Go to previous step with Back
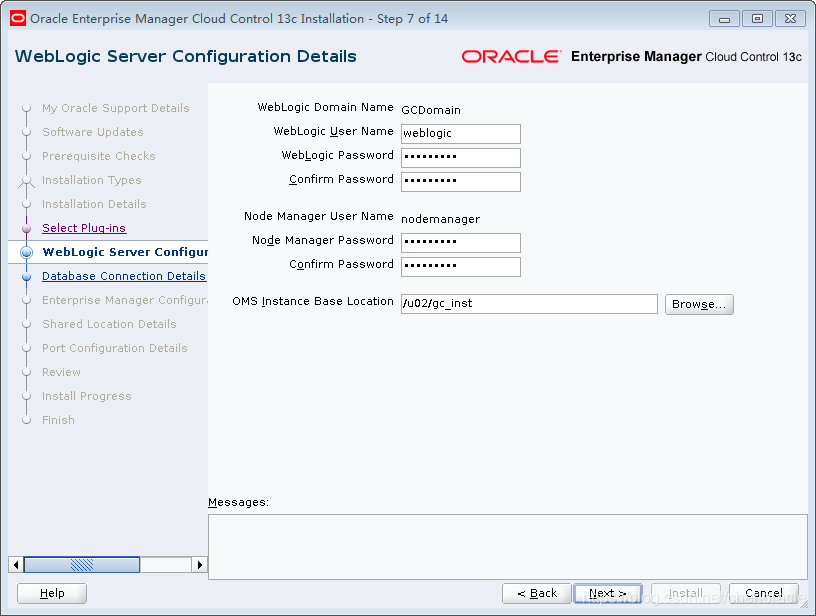 (537, 593)
